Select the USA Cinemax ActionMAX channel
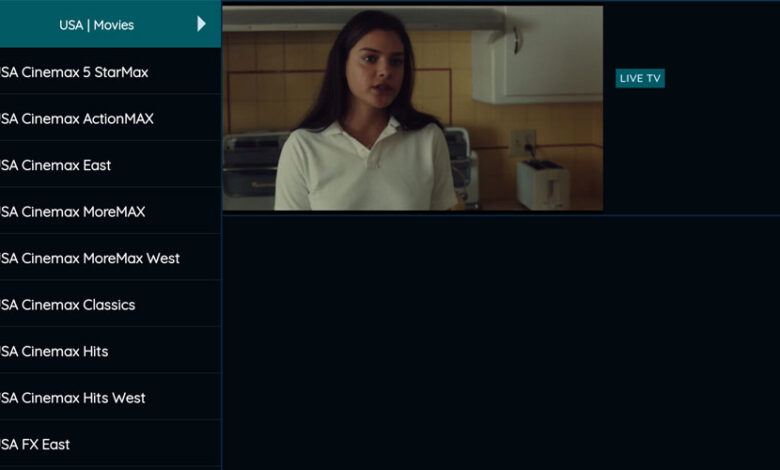The width and height of the screenshot is (780, 470). tap(110, 118)
